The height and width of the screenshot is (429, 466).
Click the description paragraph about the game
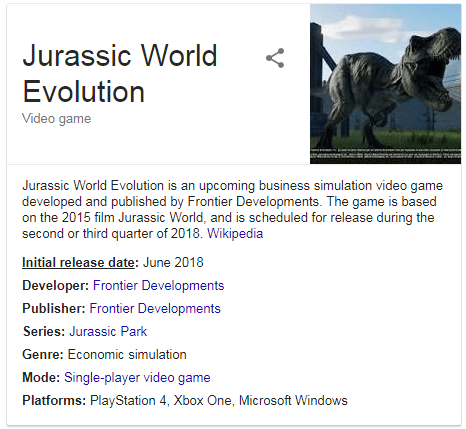pos(232,209)
